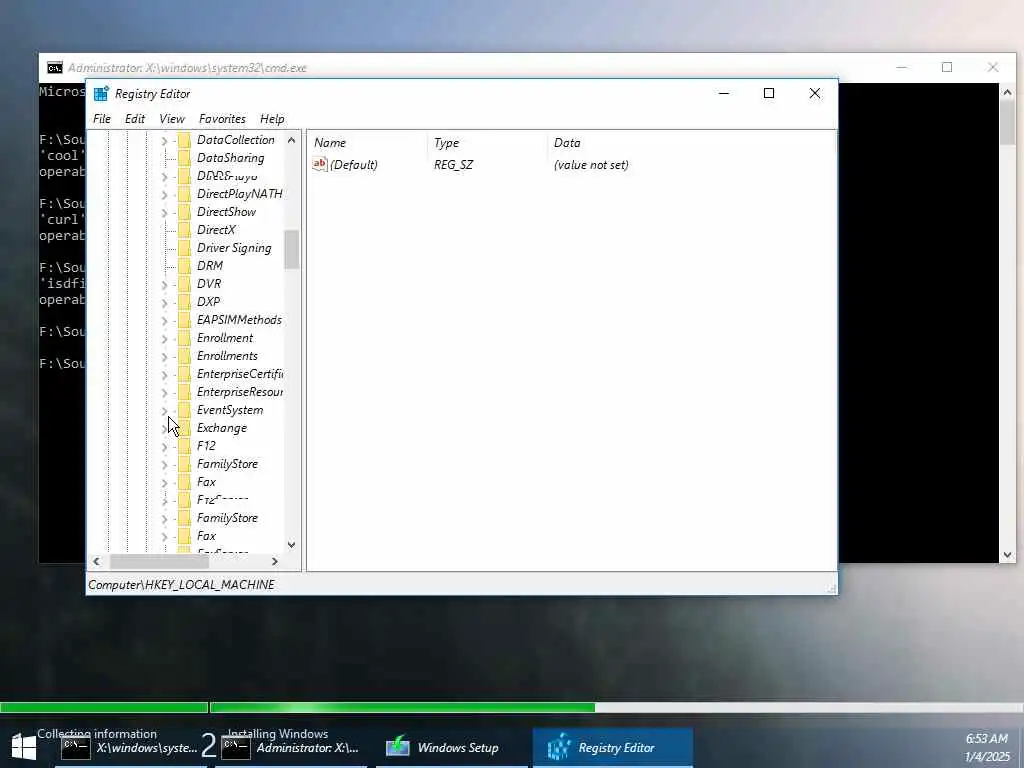Image resolution: width=1024 pixels, height=768 pixels.
Task: Activate the X:\windows\syste... taskbar item
Action: [x=129, y=748]
